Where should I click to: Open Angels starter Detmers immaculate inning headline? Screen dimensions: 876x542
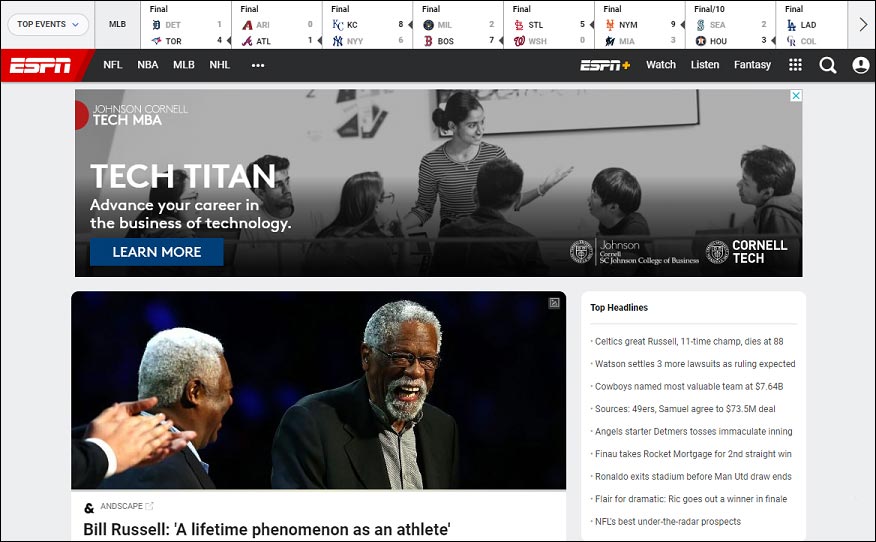(x=693, y=431)
